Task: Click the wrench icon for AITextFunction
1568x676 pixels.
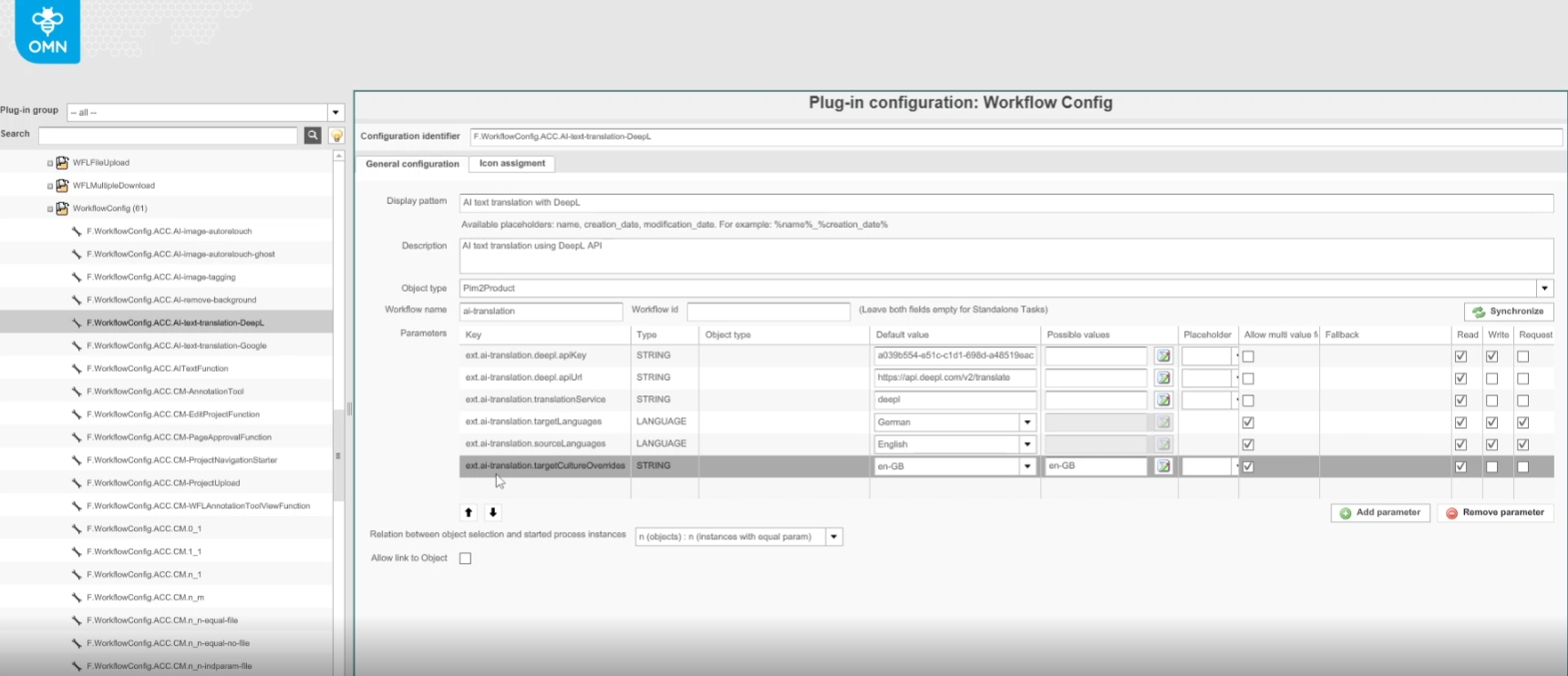Action: tap(77, 368)
